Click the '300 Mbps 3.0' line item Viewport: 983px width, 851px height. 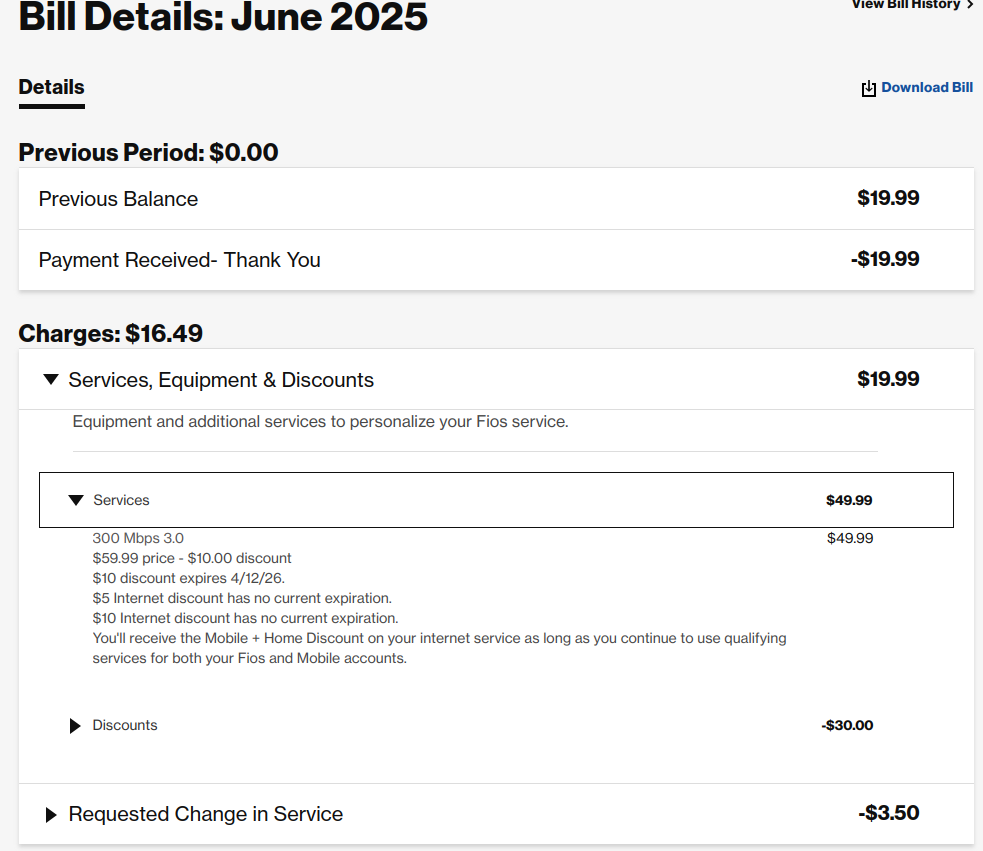pyautogui.click(x=138, y=538)
